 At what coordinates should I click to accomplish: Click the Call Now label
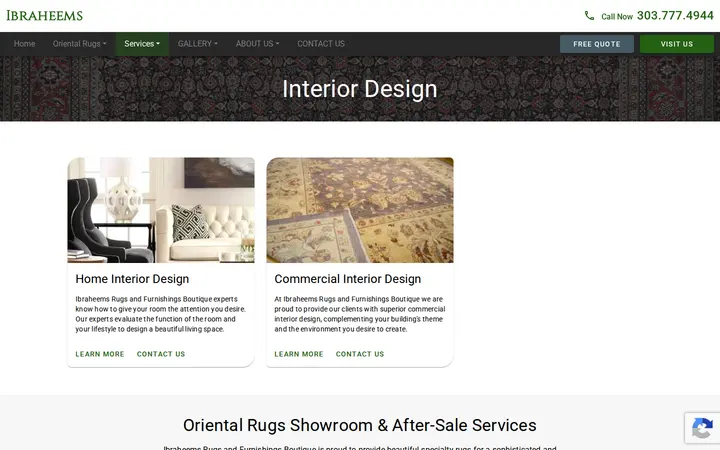(617, 17)
